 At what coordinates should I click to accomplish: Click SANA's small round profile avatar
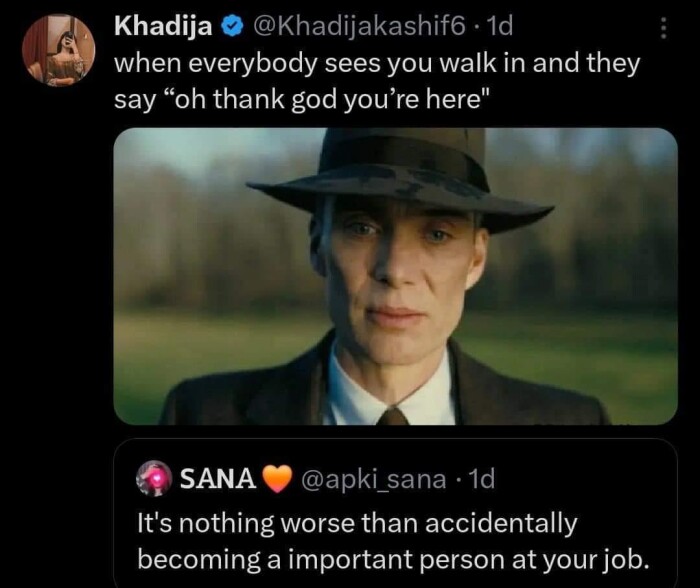click(156, 478)
